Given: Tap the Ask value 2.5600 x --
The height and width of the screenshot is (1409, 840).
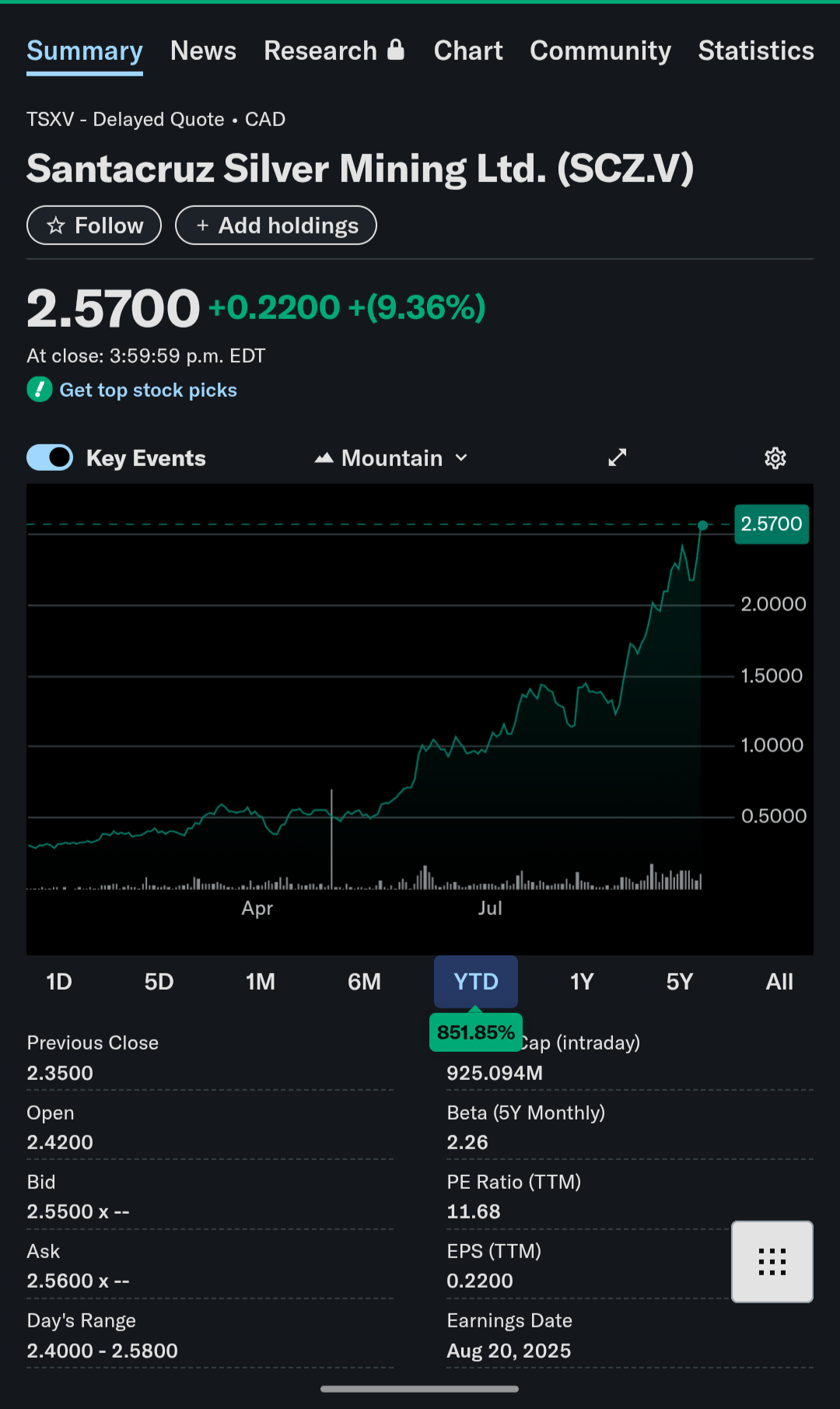Looking at the screenshot, I should [78, 1281].
